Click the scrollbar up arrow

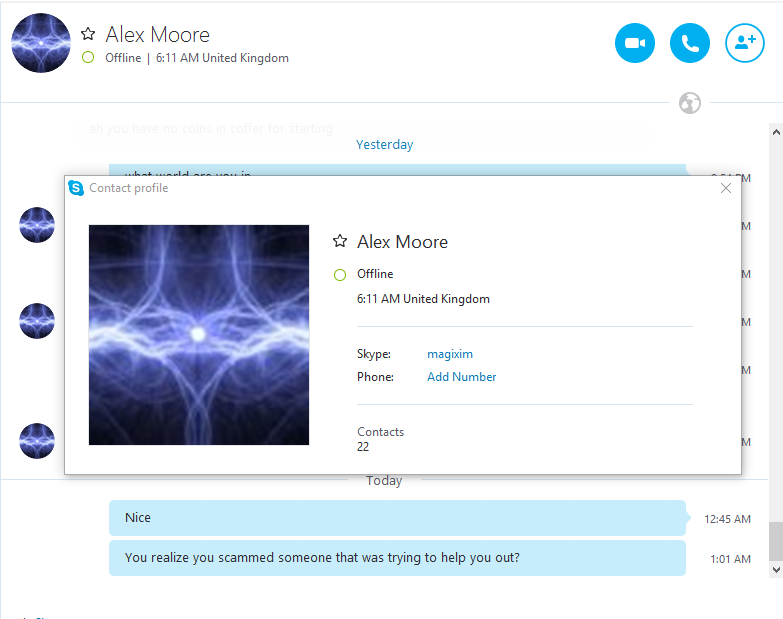click(x=776, y=132)
